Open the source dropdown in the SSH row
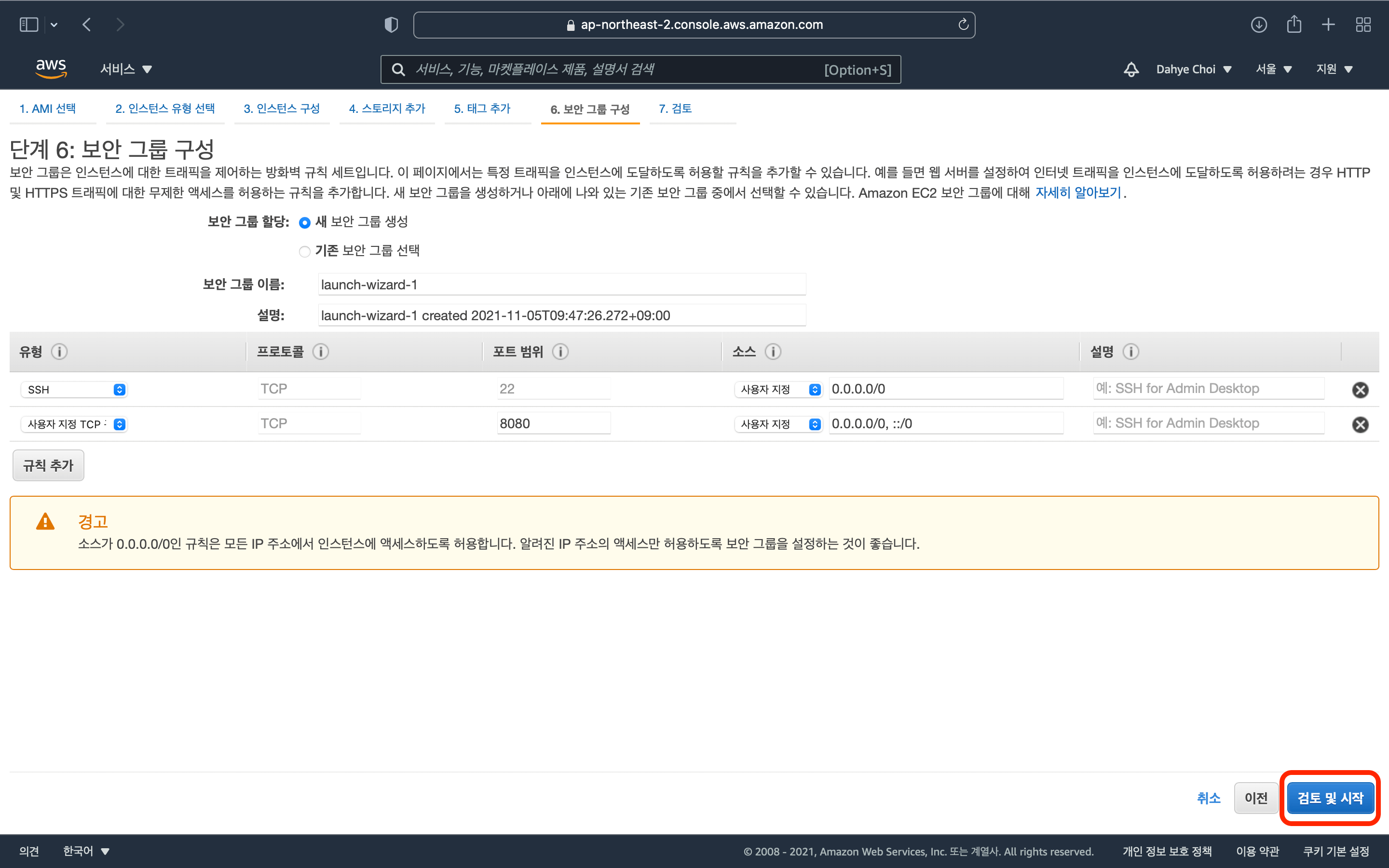 tap(778, 389)
